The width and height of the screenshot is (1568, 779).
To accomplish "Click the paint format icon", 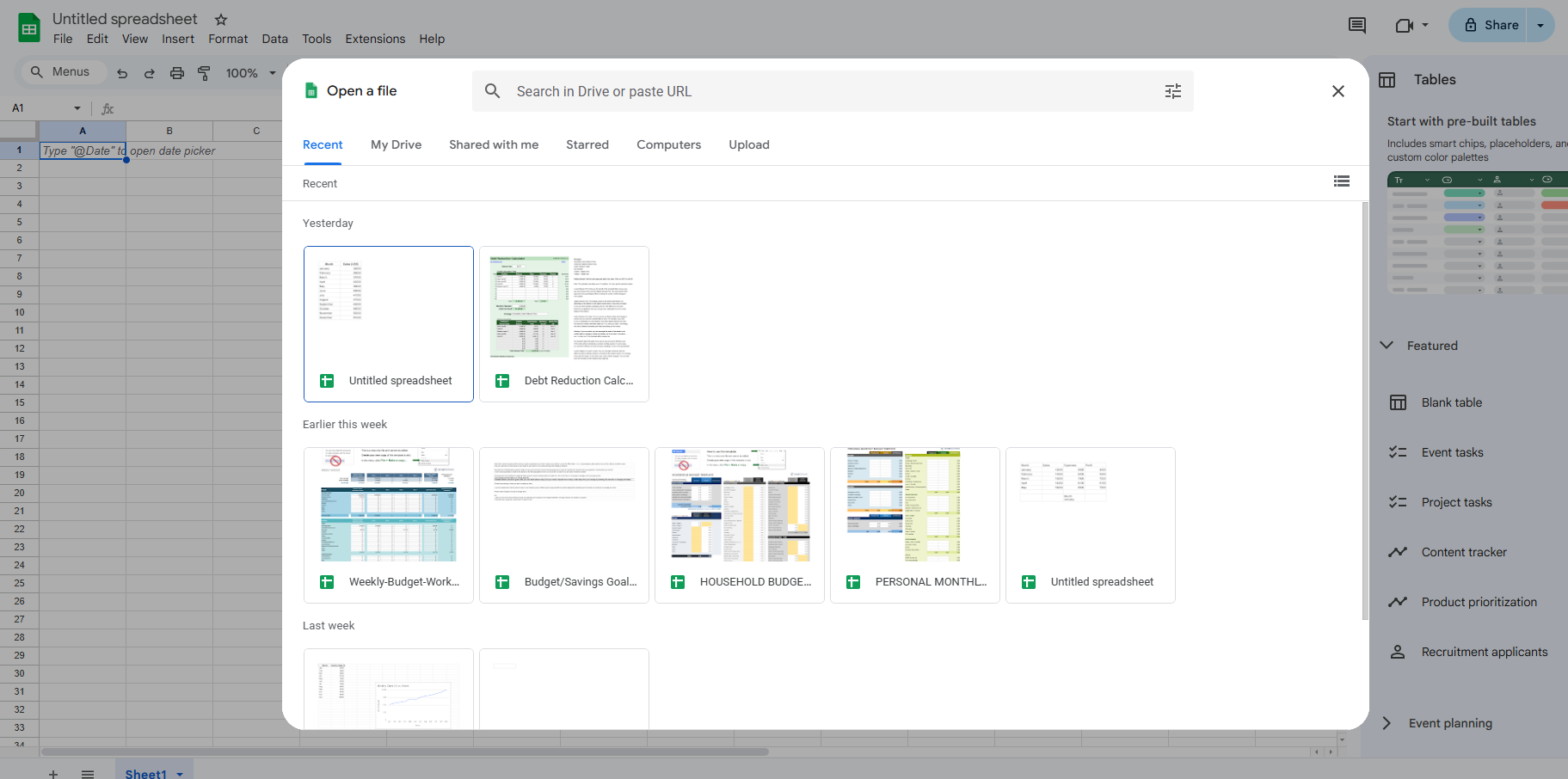I will 204,73.
